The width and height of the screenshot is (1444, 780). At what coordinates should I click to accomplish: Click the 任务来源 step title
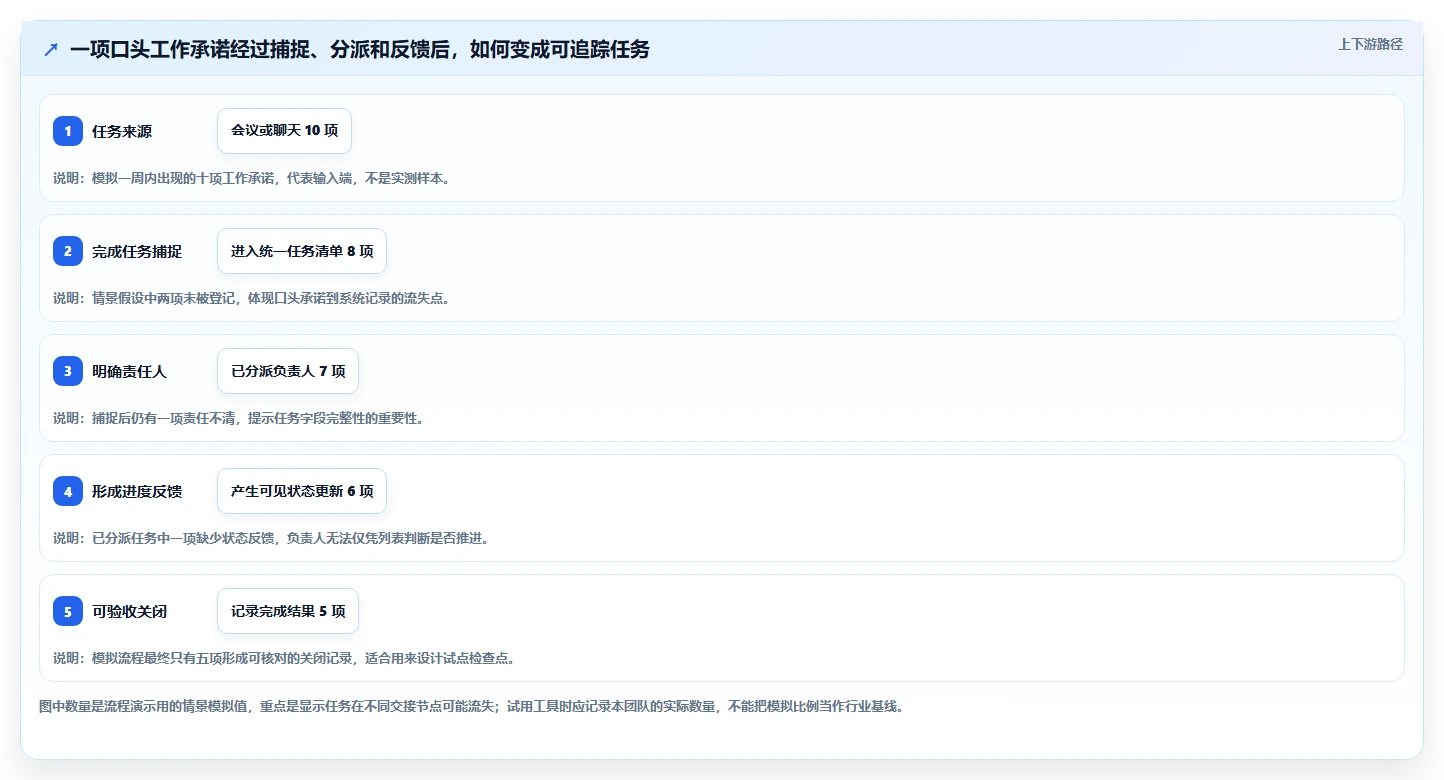point(122,131)
